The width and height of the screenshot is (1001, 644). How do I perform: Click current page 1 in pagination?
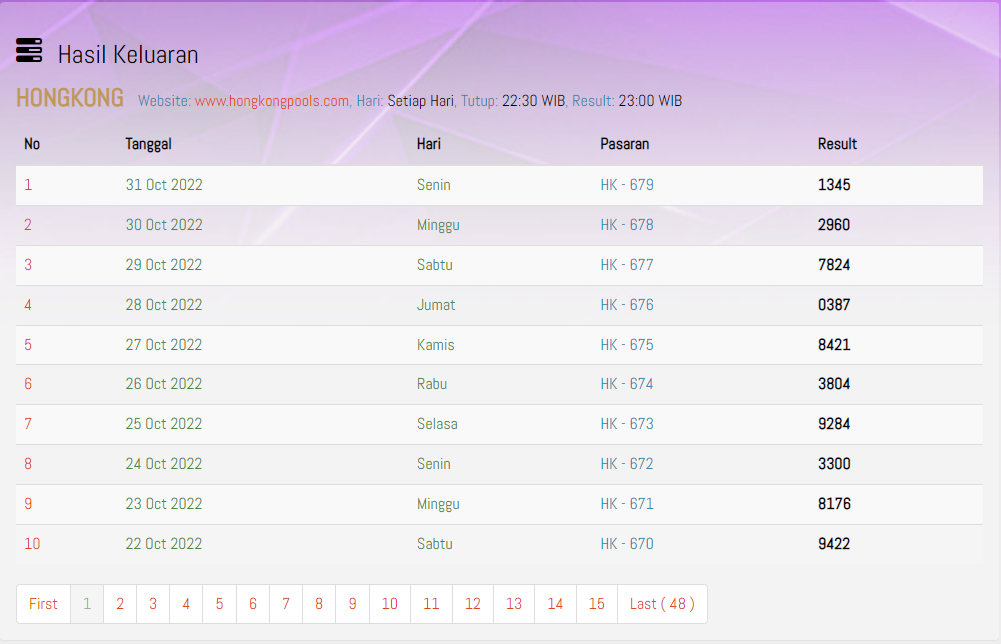tap(87, 604)
